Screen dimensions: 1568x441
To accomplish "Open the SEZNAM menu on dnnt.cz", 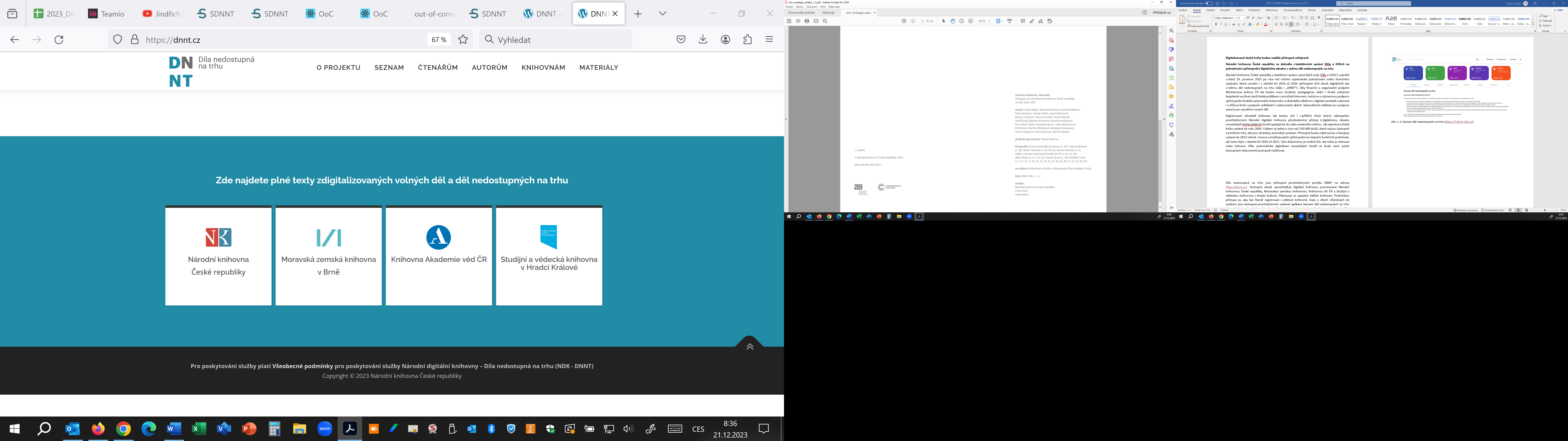I will [389, 68].
